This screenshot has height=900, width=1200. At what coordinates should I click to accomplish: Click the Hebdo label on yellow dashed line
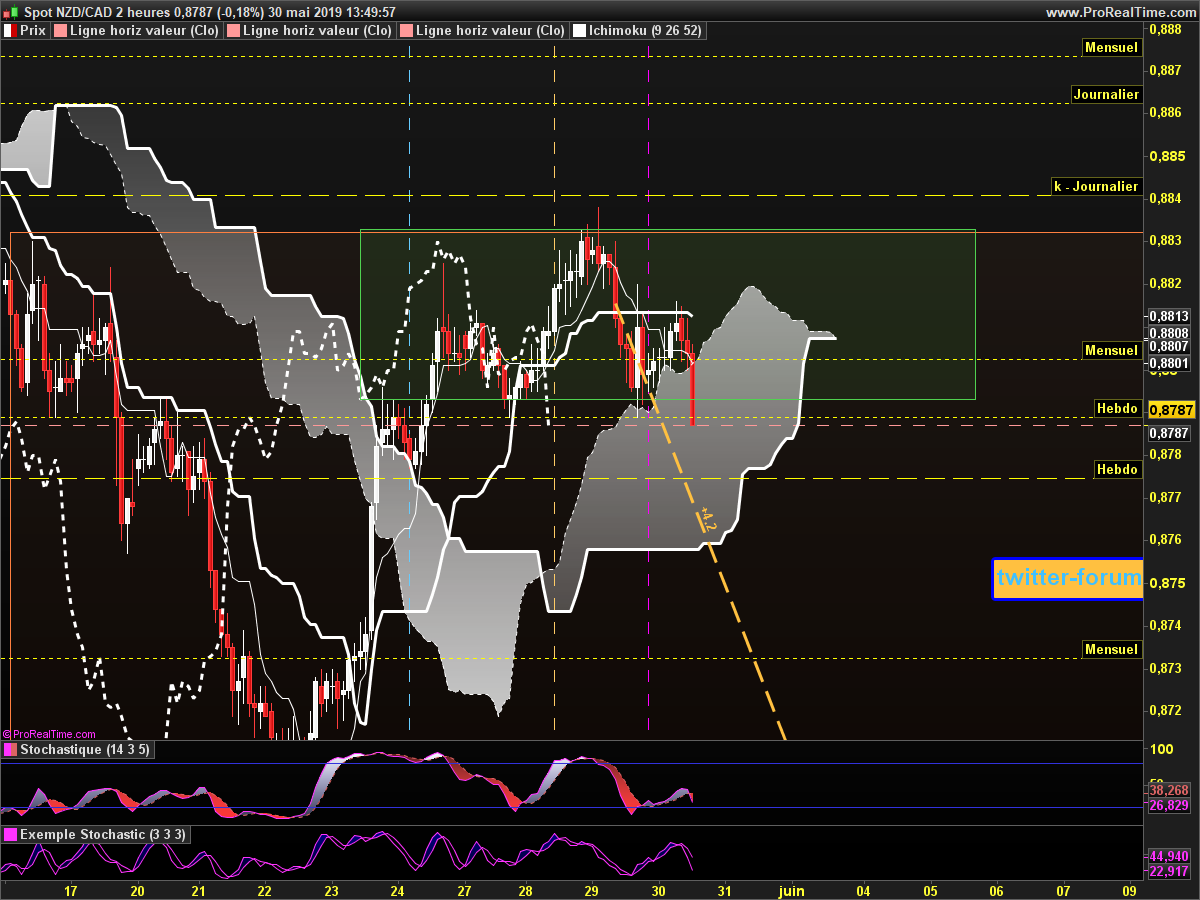coord(1116,469)
